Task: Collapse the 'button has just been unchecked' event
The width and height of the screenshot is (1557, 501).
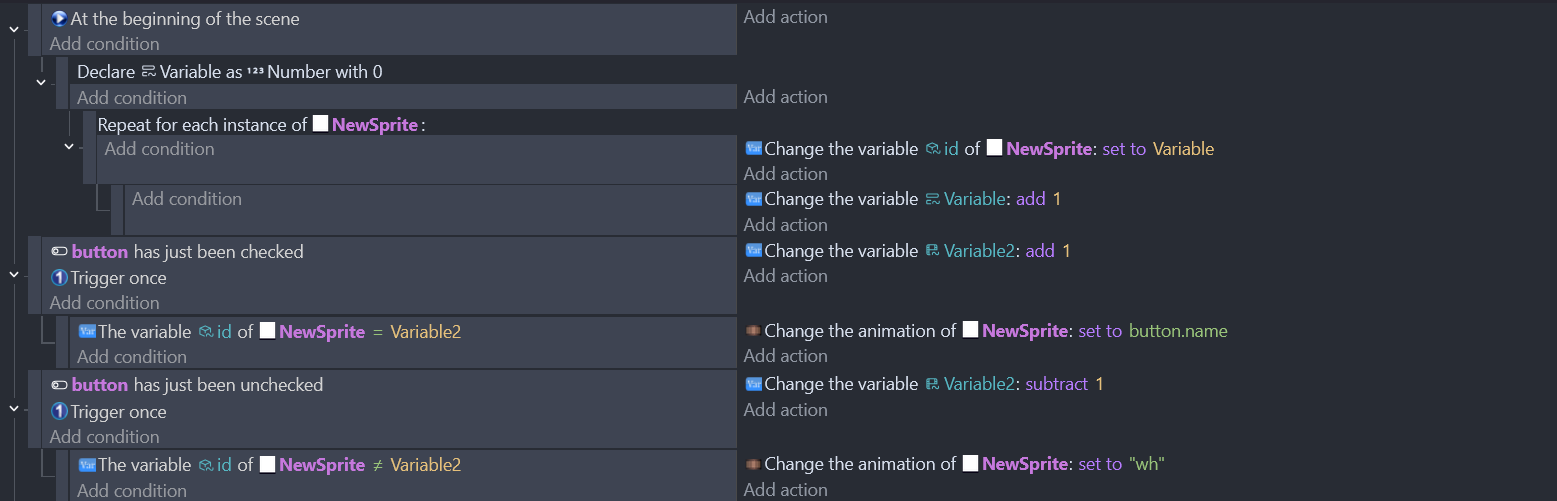Action: click(x=14, y=408)
